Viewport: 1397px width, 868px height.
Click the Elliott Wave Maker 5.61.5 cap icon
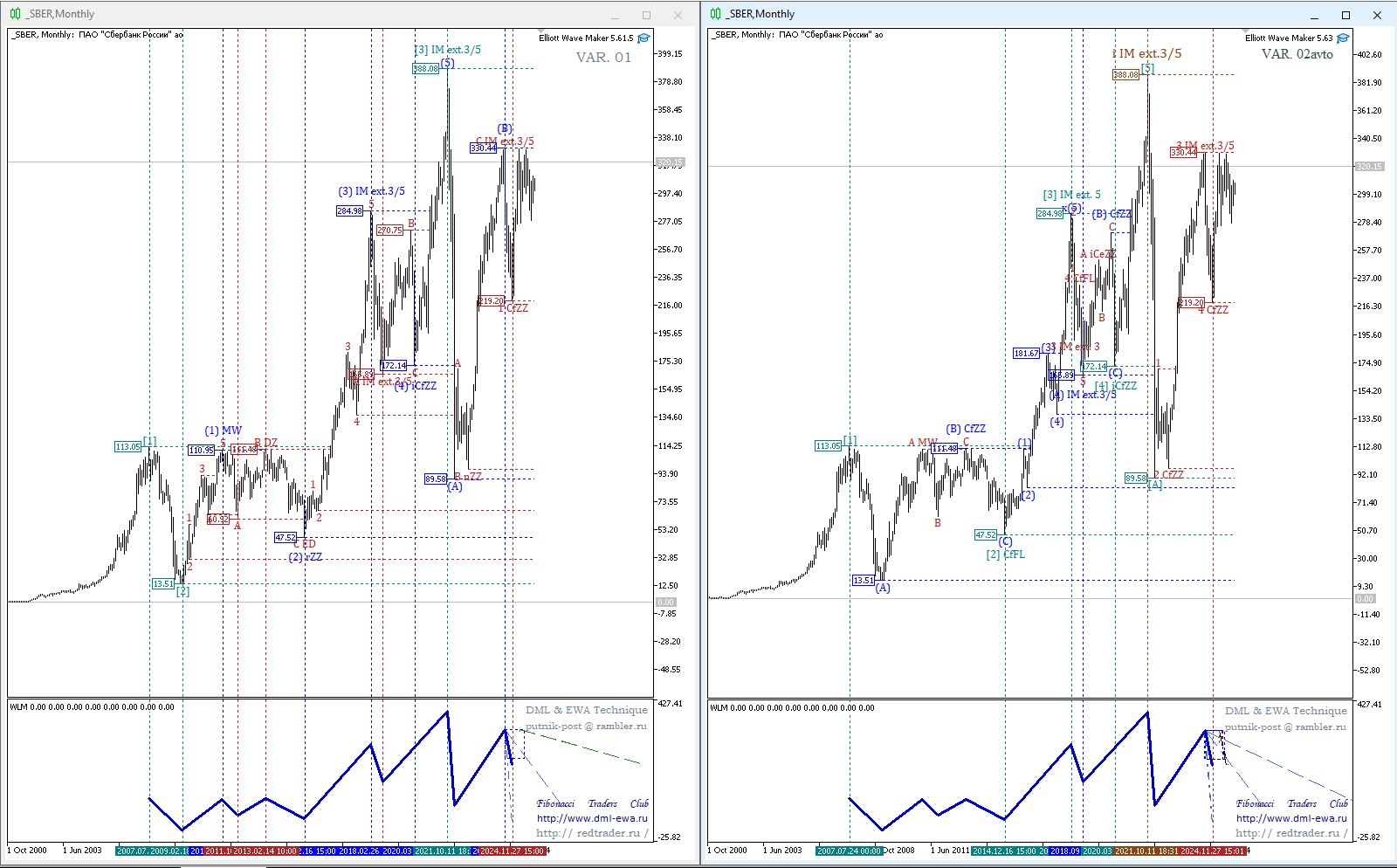(x=643, y=38)
